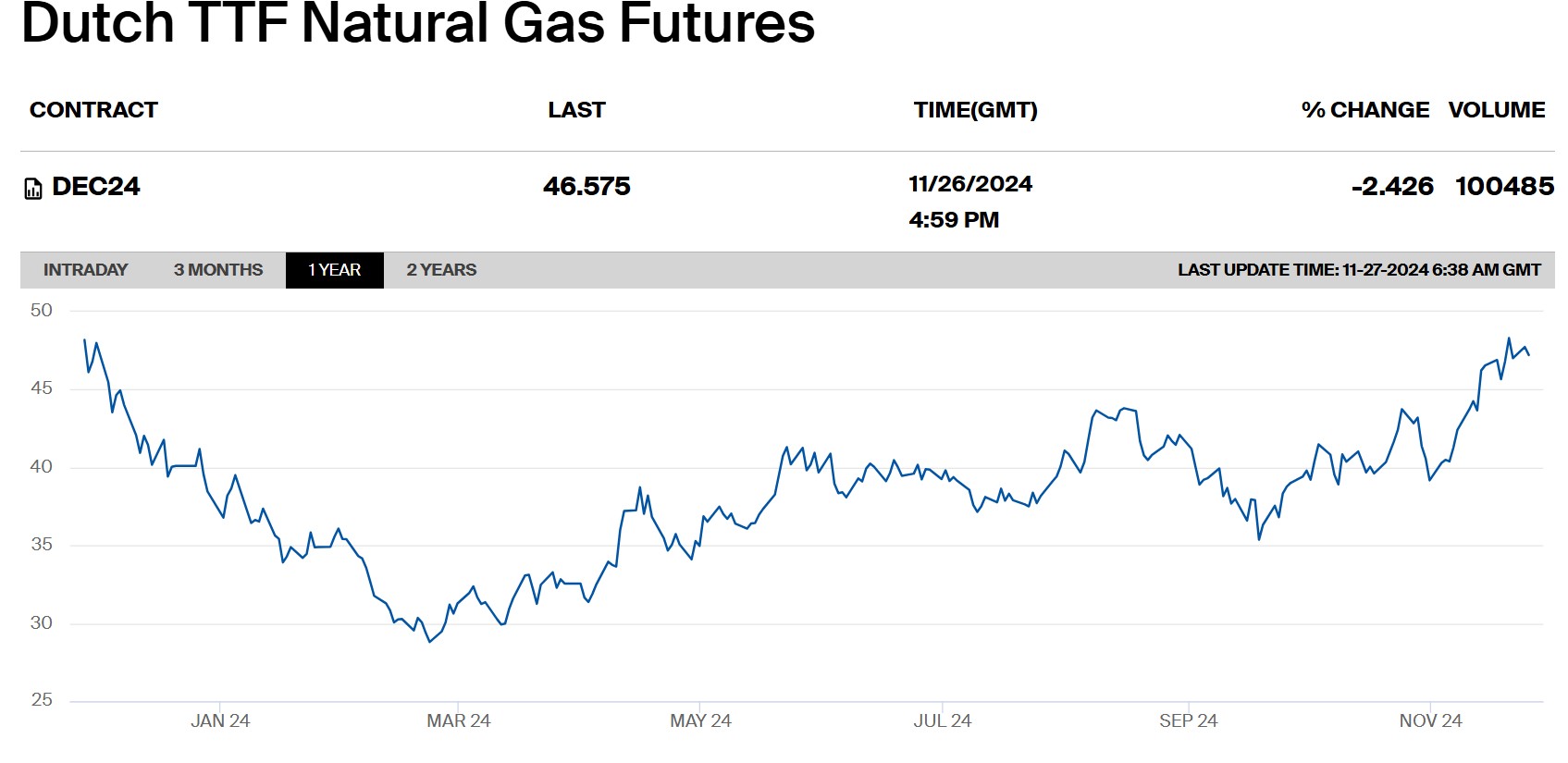
Task: Click the LAST column header
Action: click(x=576, y=110)
